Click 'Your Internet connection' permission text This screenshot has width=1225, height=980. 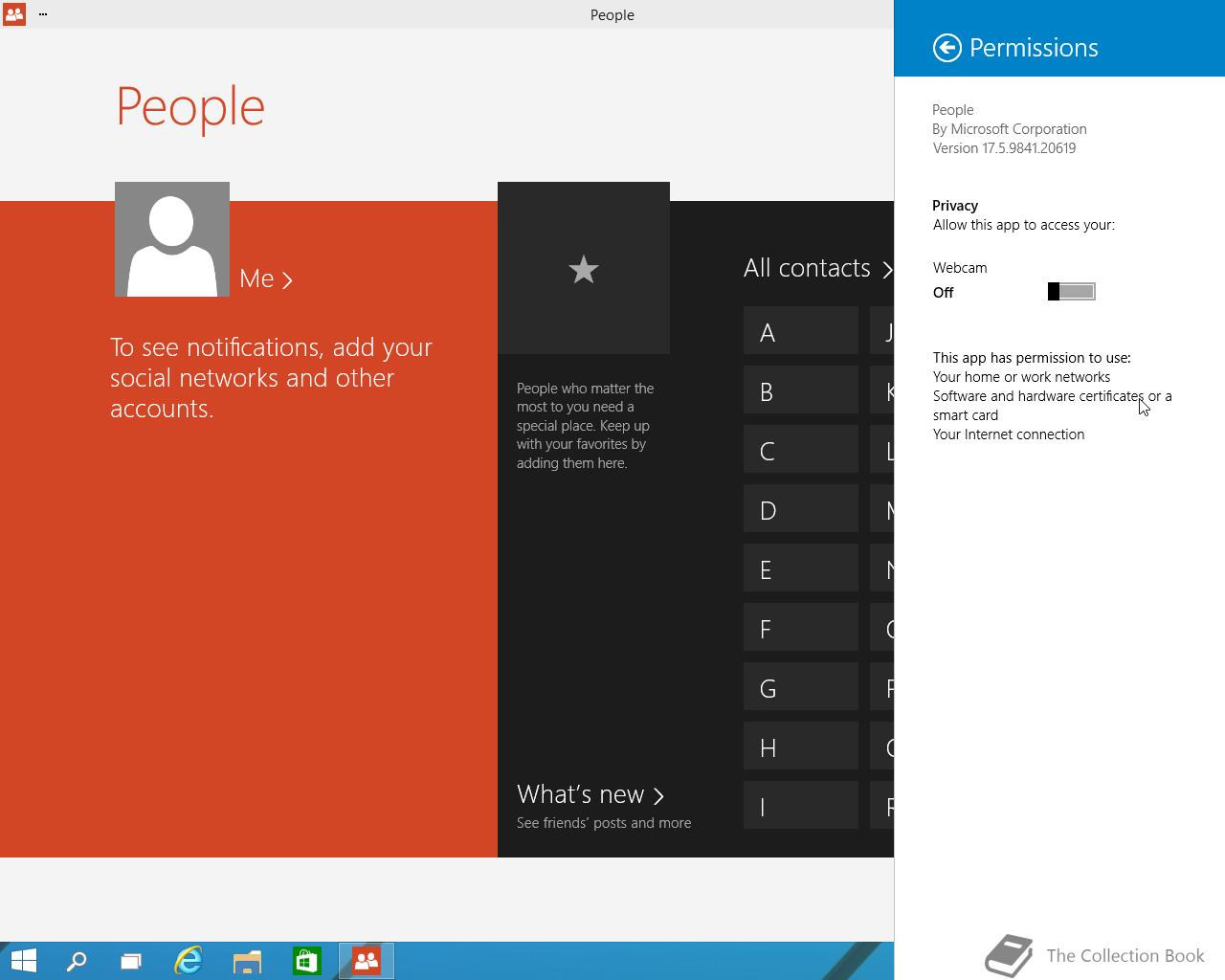[1009, 434]
